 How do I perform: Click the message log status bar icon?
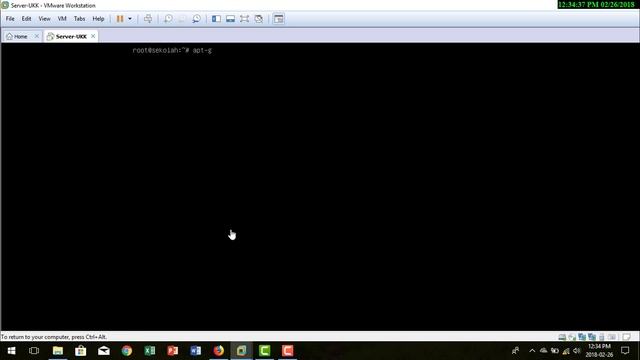[x=627, y=337]
